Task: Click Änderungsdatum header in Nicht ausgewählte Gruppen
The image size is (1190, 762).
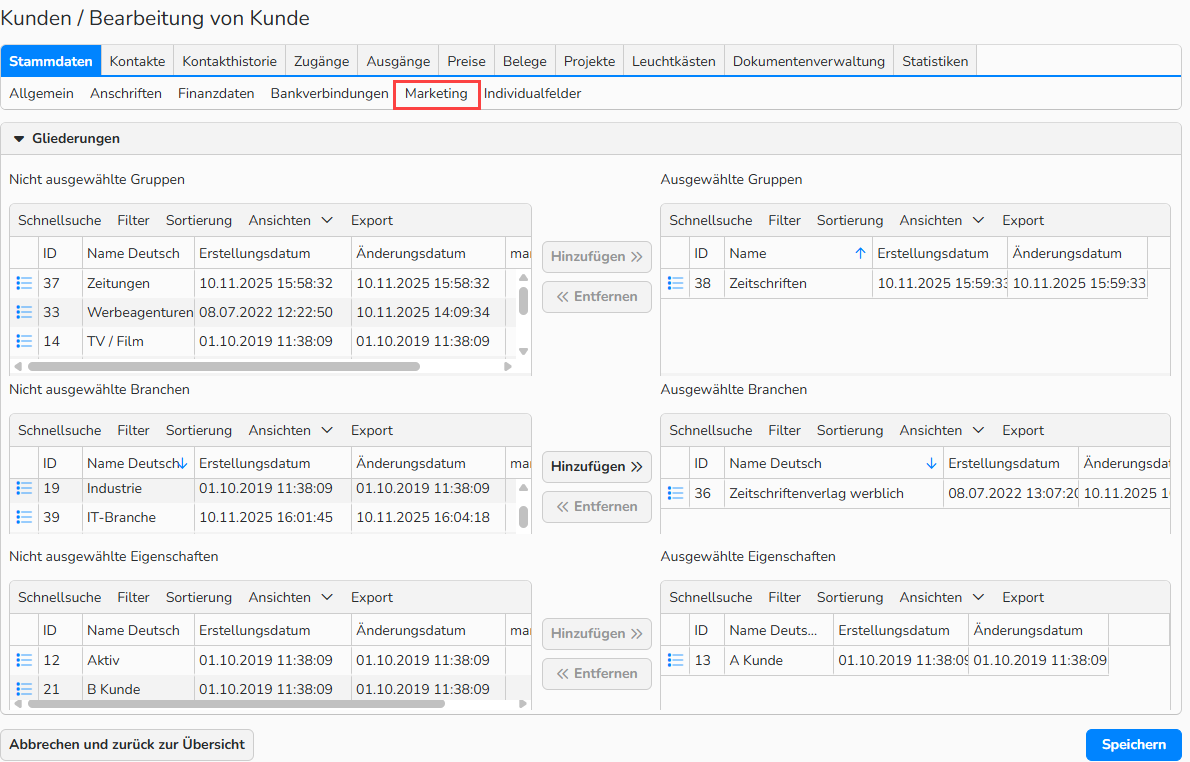Action: (428, 253)
